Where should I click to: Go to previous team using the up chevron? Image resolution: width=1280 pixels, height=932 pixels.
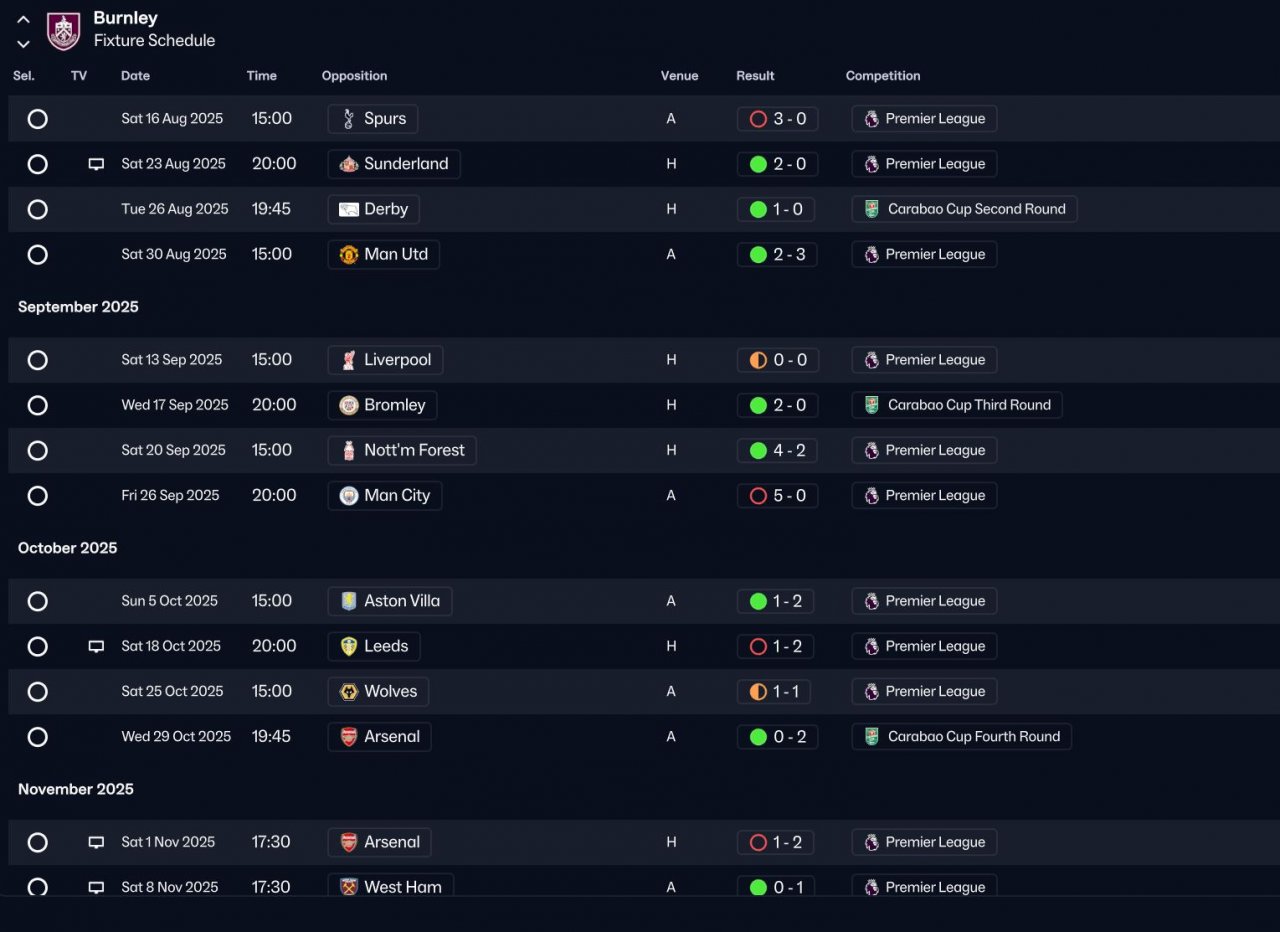coord(23,19)
